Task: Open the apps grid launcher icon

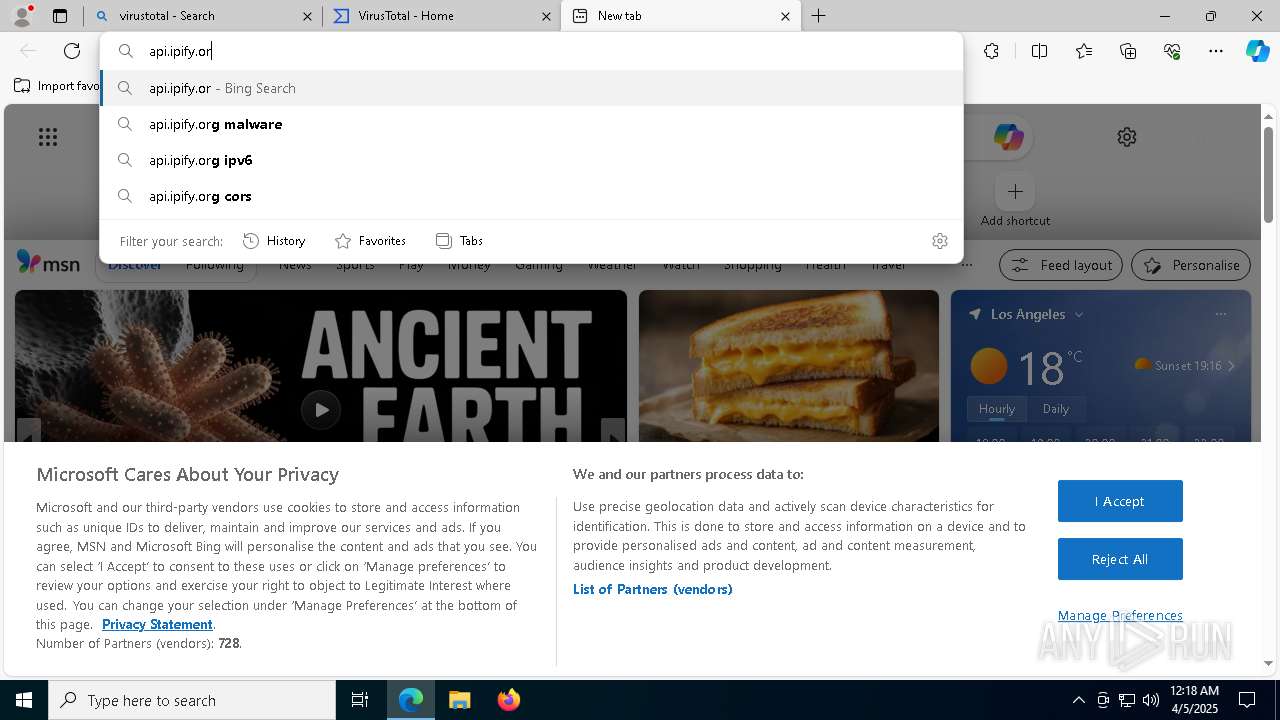Action: pyautogui.click(x=48, y=137)
